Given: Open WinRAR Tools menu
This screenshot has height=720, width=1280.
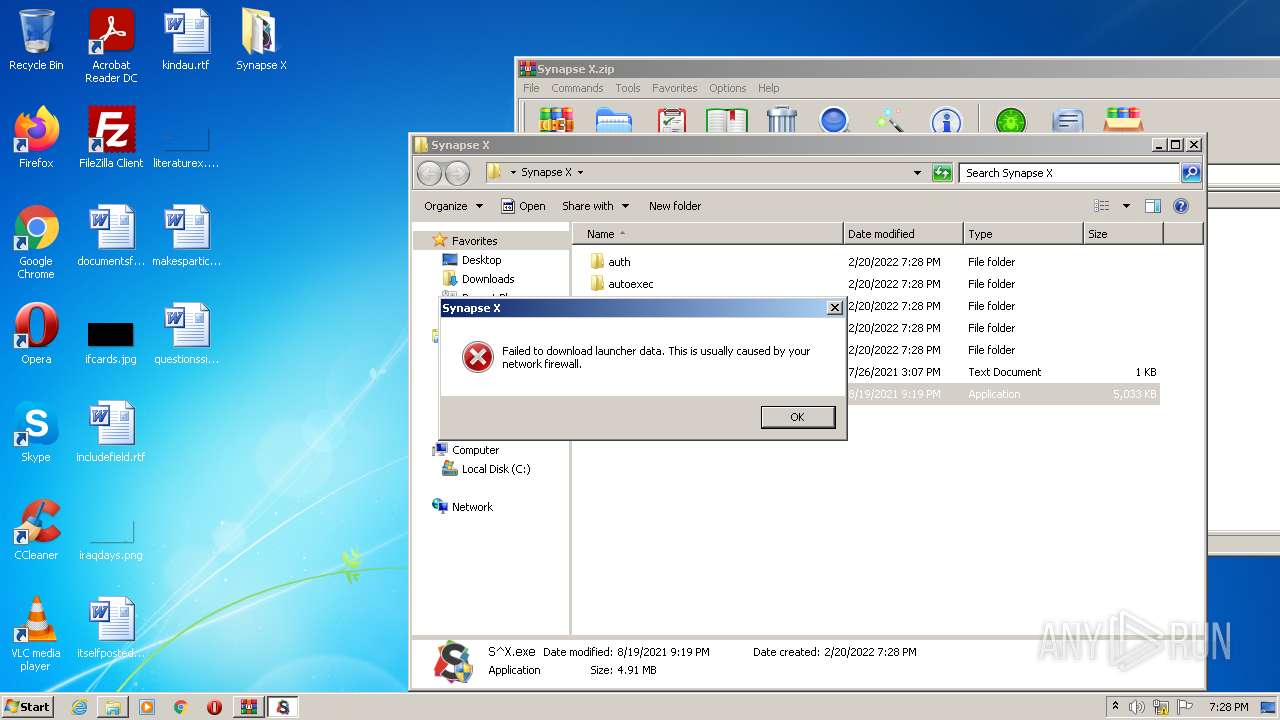Looking at the screenshot, I should pyautogui.click(x=628, y=88).
